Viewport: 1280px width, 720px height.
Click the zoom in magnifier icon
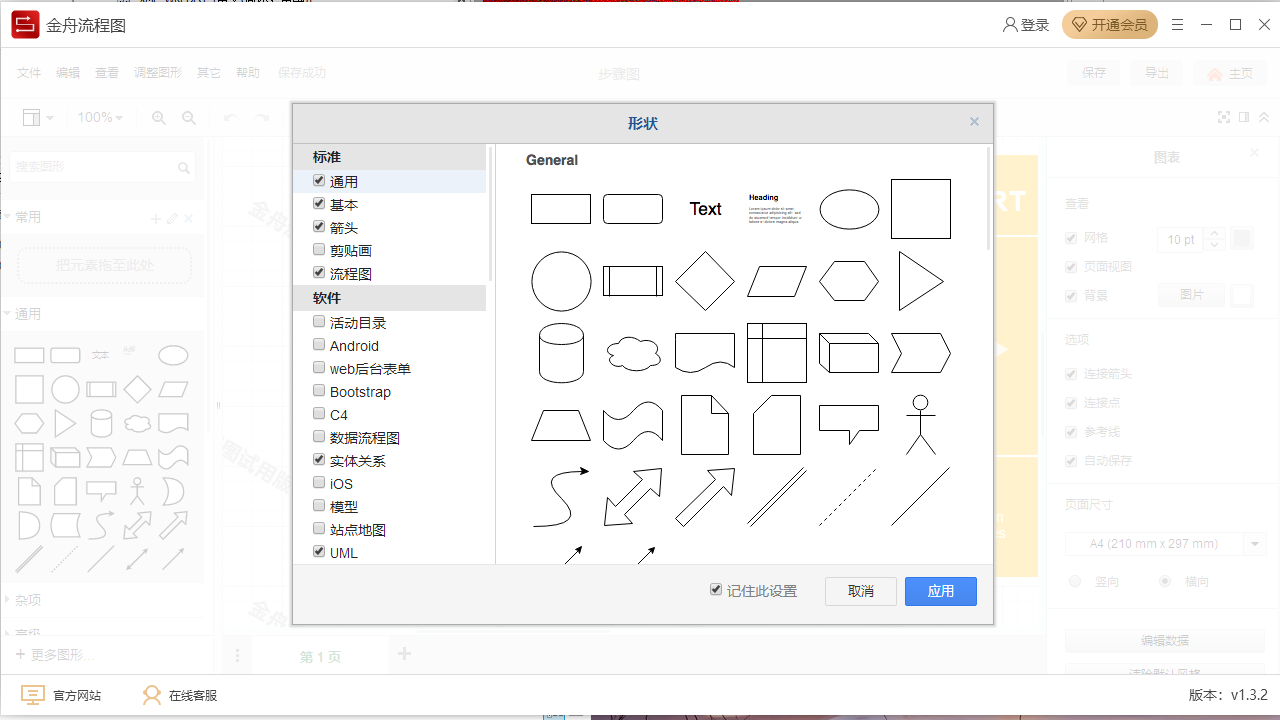pos(158,117)
